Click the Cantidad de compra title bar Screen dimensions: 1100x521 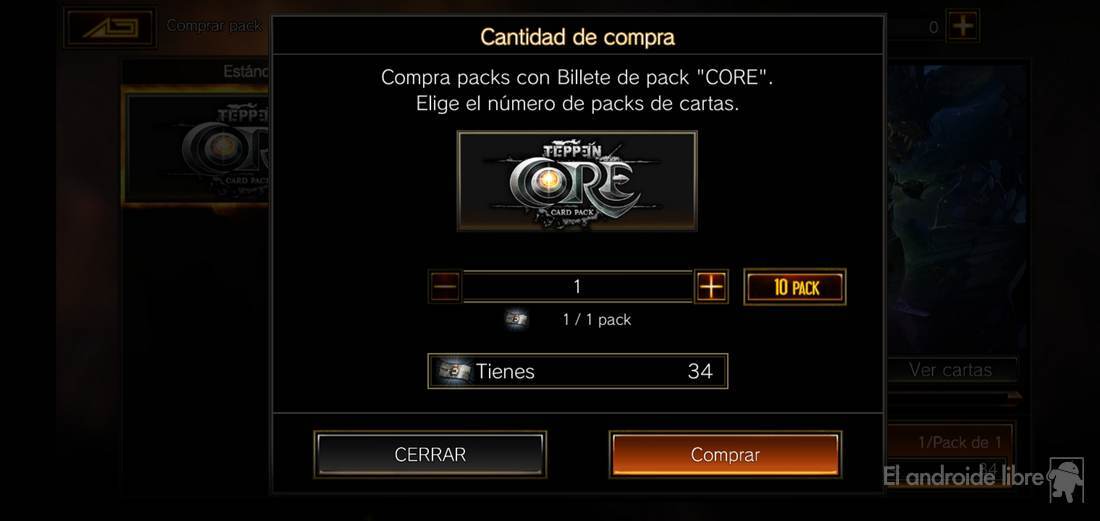577,36
